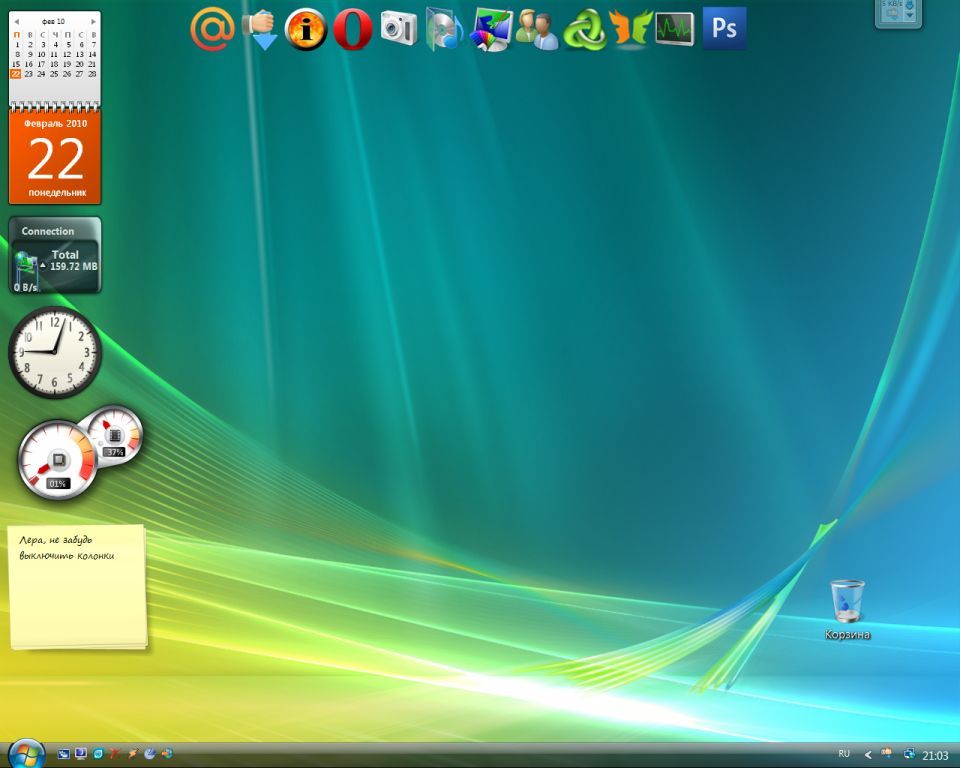
Task: Launch Photoshop from the dock
Action: click(x=724, y=28)
